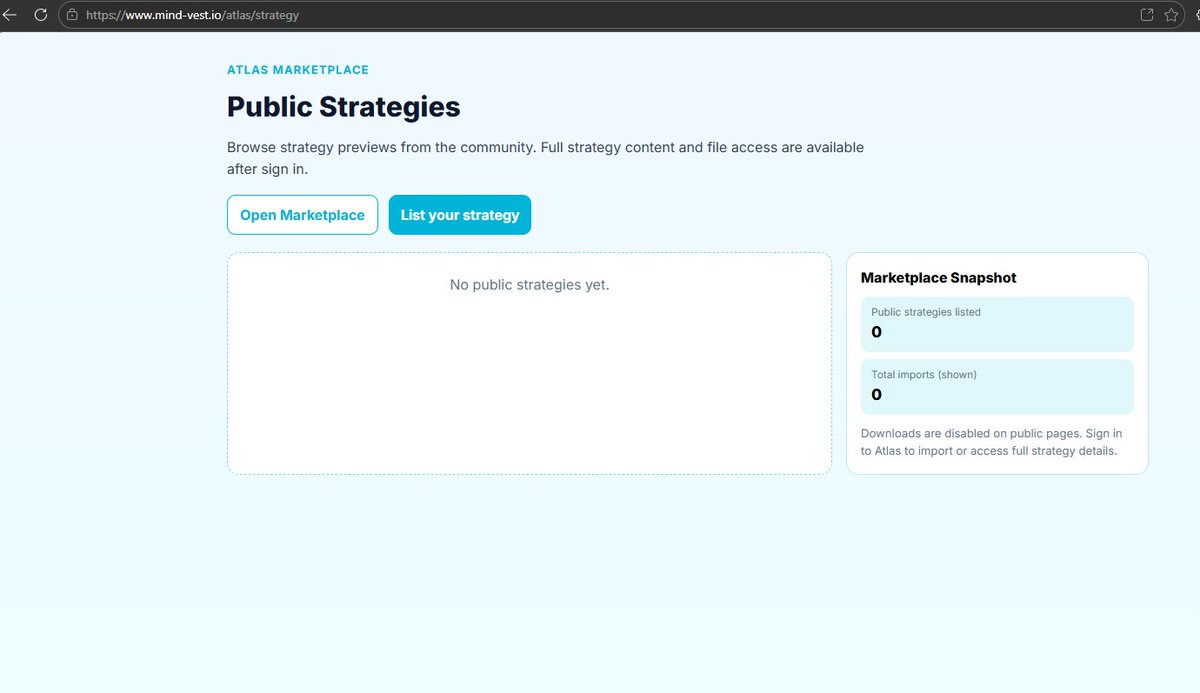Click the Downloads are disabled notice text
1200x693 pixels.
click(991, 442)
